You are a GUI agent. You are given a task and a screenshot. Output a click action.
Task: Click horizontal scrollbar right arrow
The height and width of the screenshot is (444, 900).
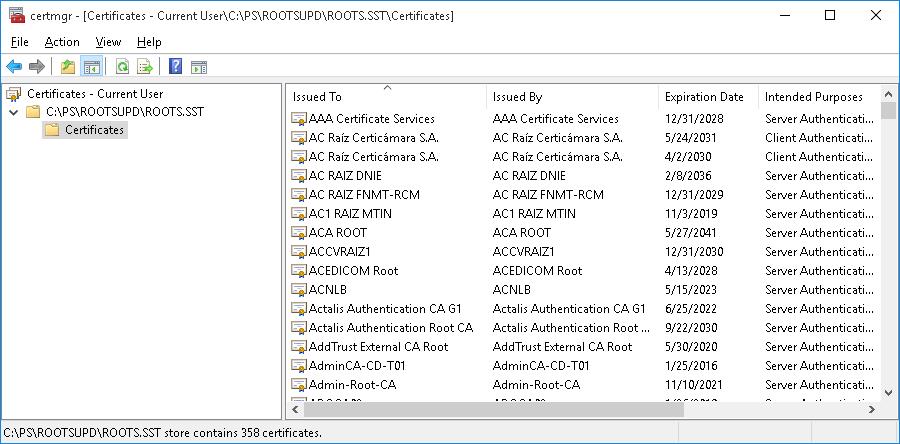[872, 409]
